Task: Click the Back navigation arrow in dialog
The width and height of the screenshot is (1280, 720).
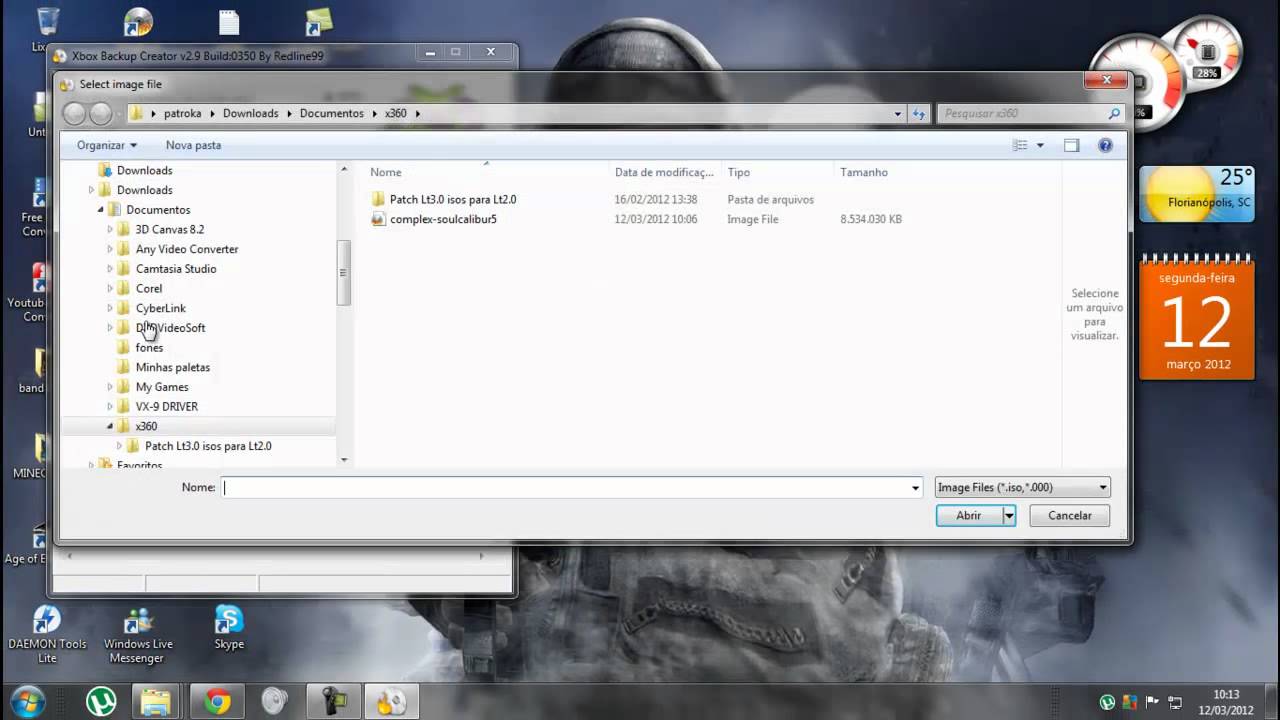Action: point(74,114)
